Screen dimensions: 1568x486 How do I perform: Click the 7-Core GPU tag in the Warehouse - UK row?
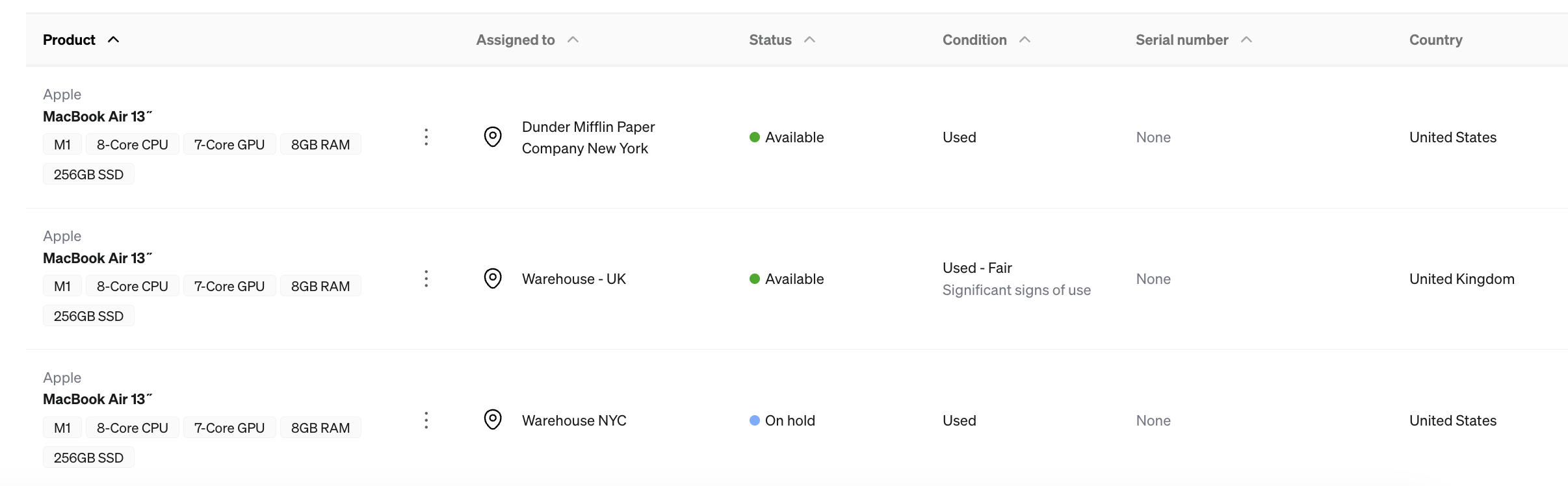point(229,286)
